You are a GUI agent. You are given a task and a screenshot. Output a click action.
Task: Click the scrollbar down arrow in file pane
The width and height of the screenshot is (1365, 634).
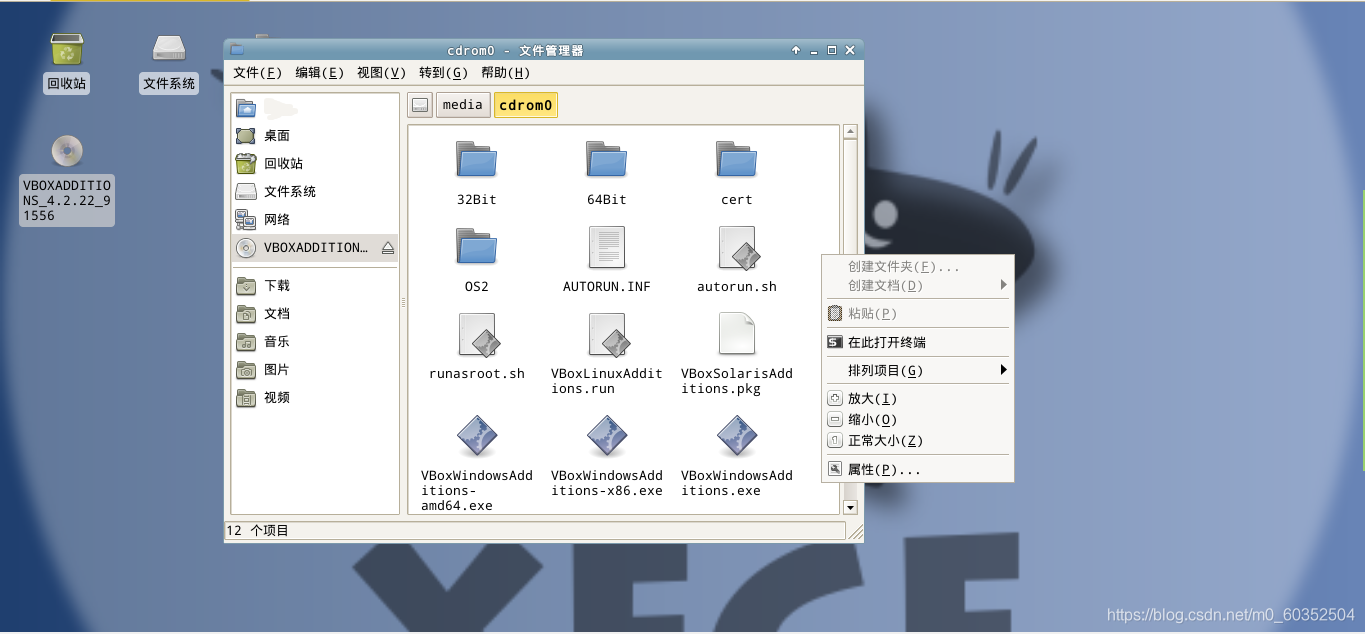[x=851, y=507]
